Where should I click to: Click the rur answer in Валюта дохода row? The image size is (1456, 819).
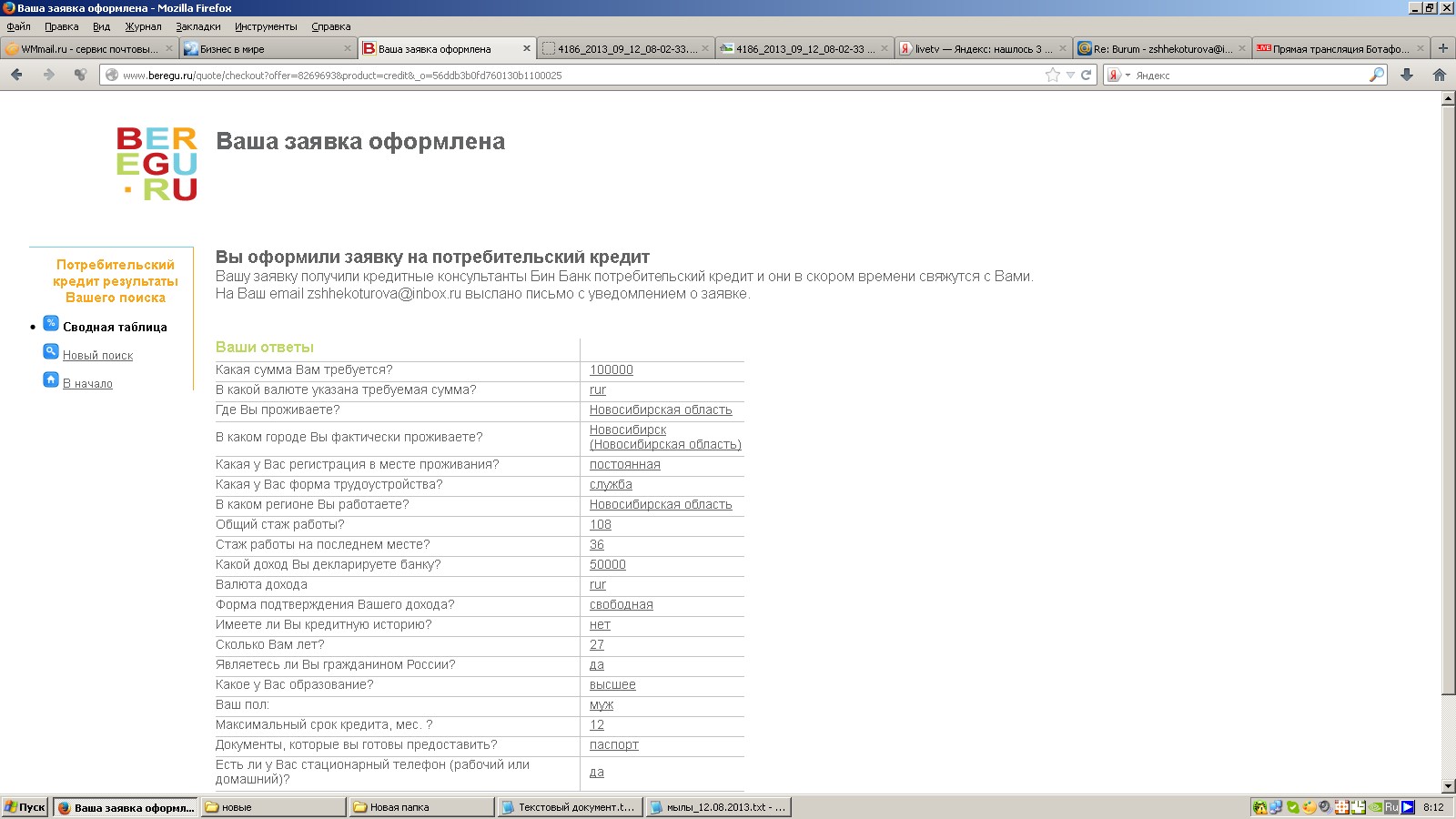click(598, 584)
